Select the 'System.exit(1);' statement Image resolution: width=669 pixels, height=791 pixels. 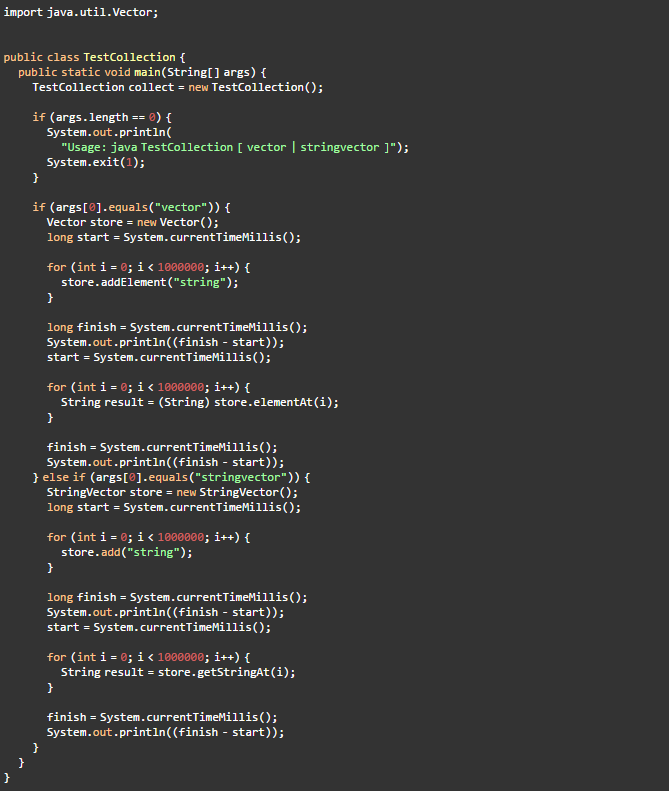96,162
